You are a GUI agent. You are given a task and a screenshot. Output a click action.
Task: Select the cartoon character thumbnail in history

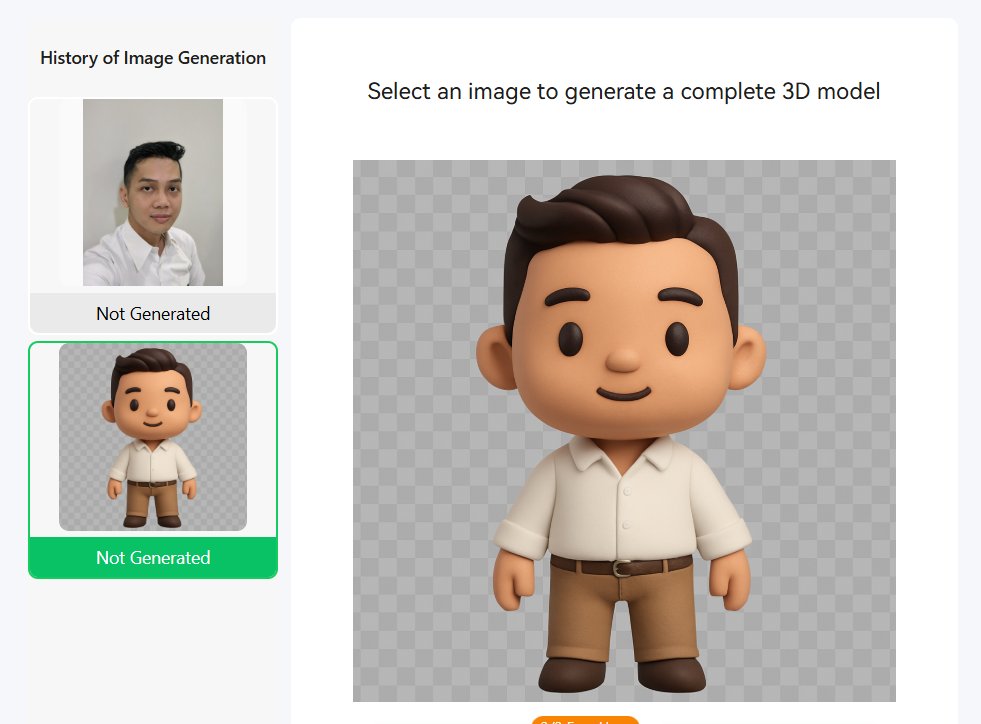[153, 437]
